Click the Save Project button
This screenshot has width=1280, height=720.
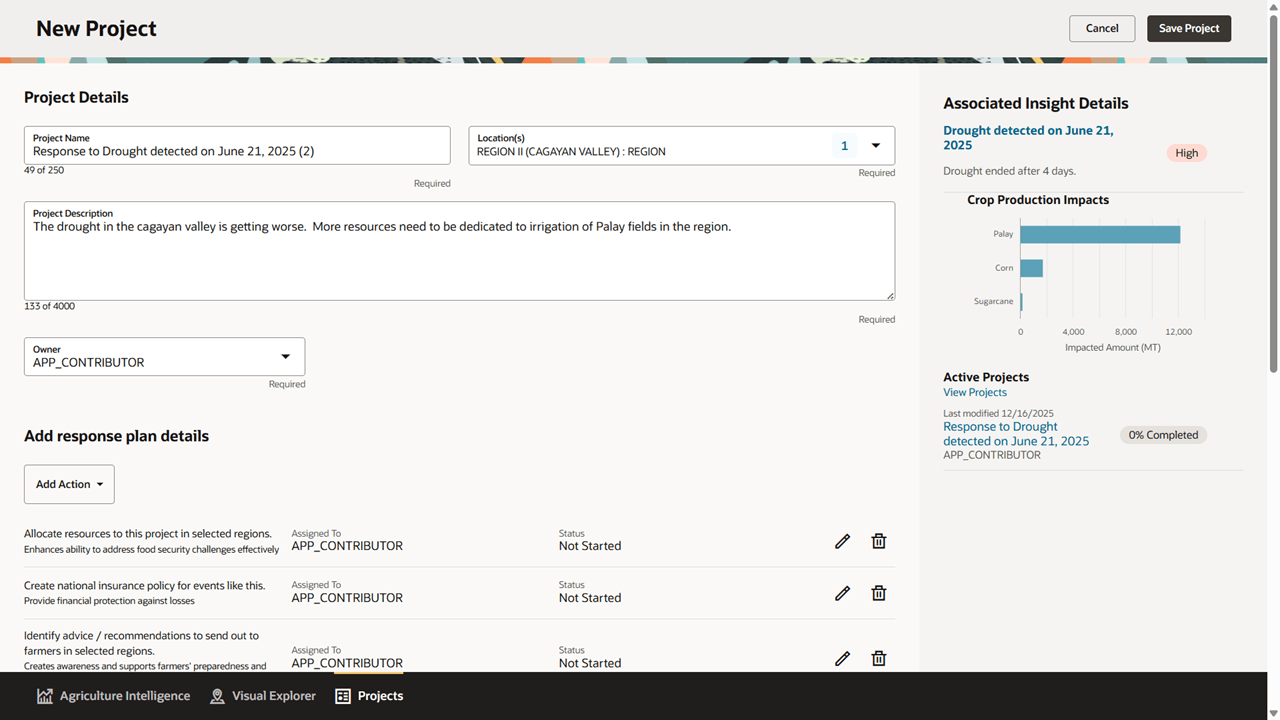[1188, 28]
